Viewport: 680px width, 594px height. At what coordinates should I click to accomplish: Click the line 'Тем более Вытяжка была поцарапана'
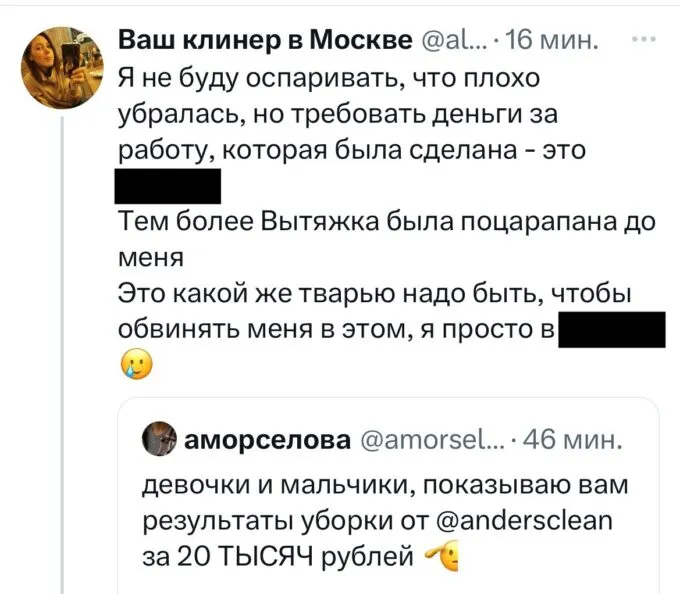385,223
